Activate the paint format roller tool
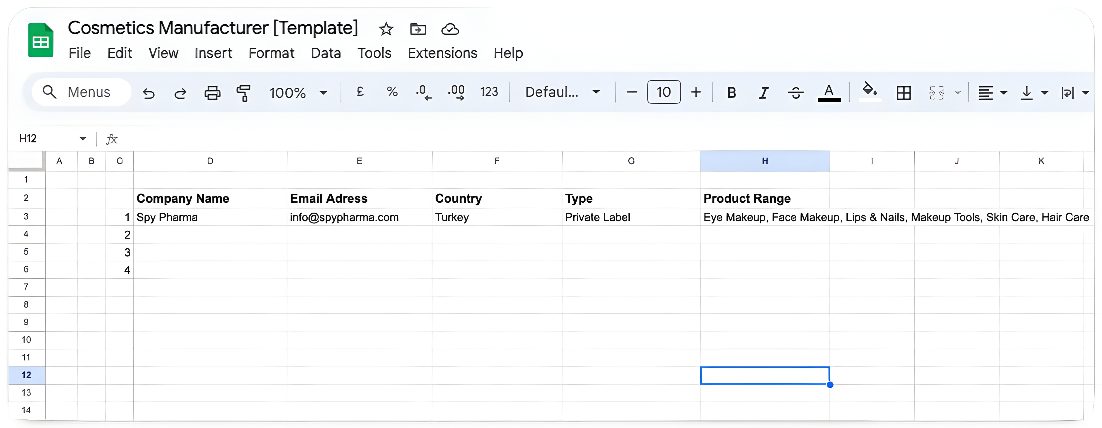Screen dimensions: 1102x428 [x=243, y=93]
